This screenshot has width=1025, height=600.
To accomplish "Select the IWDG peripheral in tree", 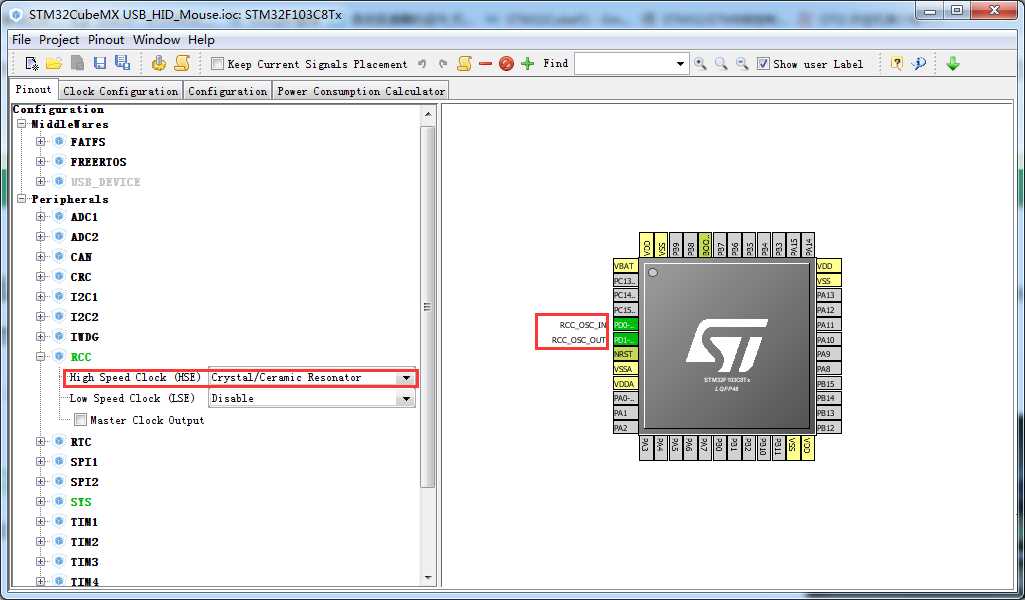I will pyautogui.click(x=84, y=337).
